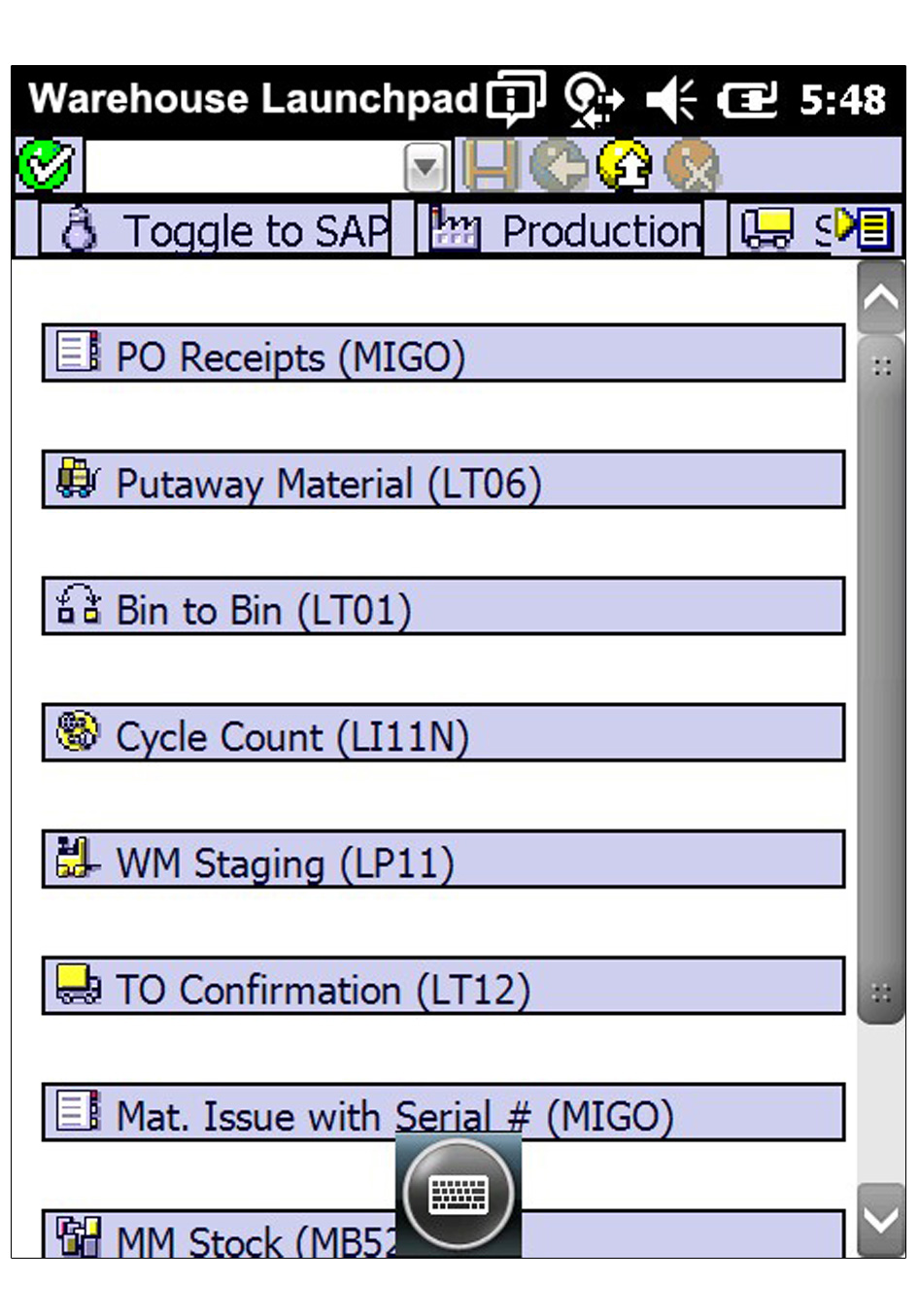
Task: Click the transaction code input field
Action: point(245,167)
